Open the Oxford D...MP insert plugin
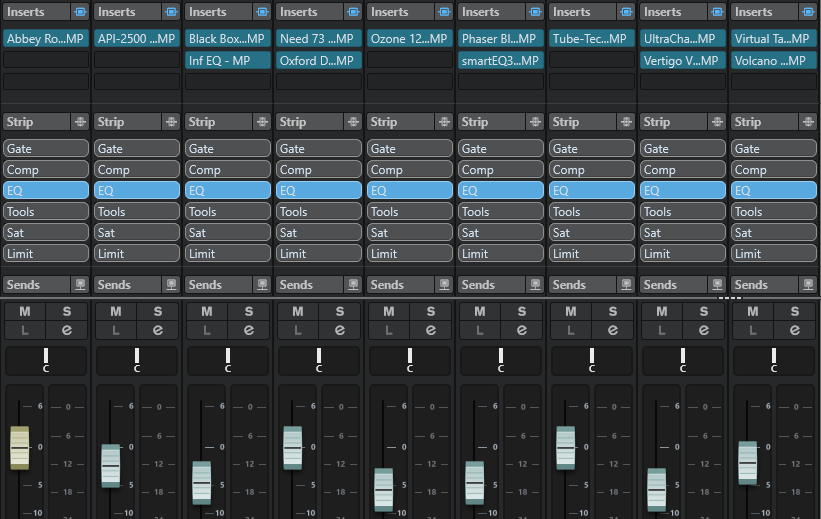This screenshot has width=821, height=519. (x=319, y=60)
